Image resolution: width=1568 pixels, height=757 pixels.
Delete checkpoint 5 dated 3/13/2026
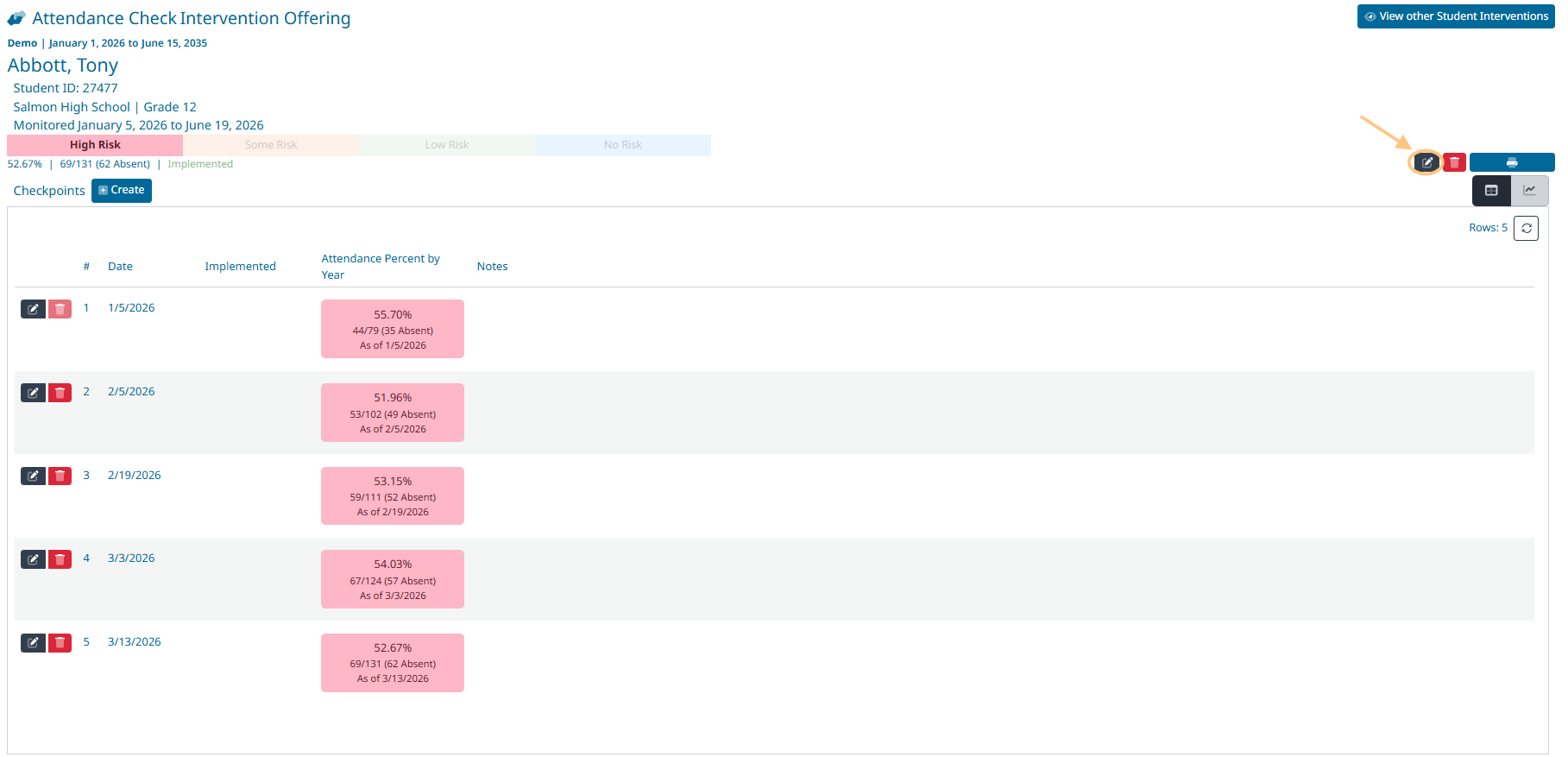60,643
